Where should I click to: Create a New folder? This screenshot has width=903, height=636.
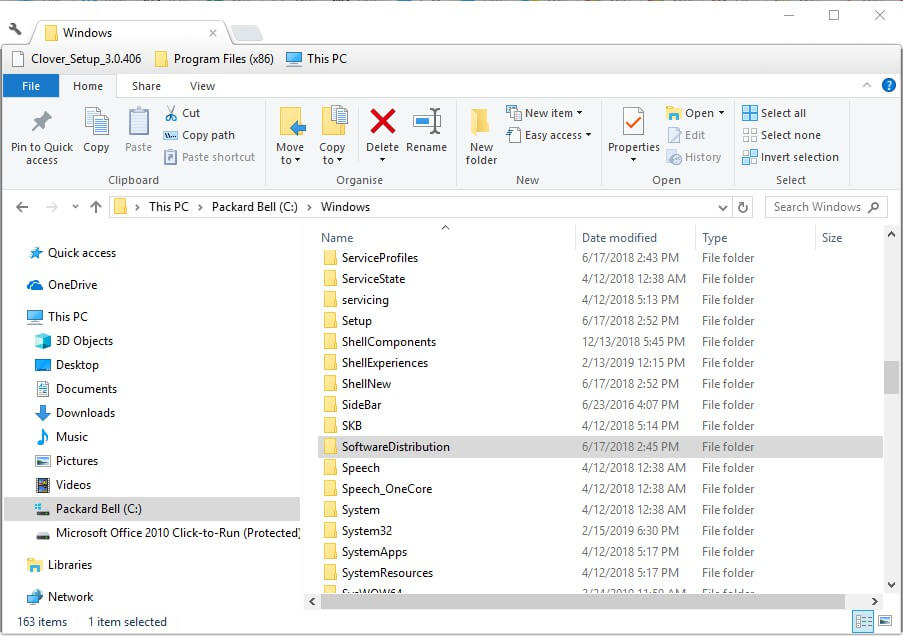click(x=481, y=137)
